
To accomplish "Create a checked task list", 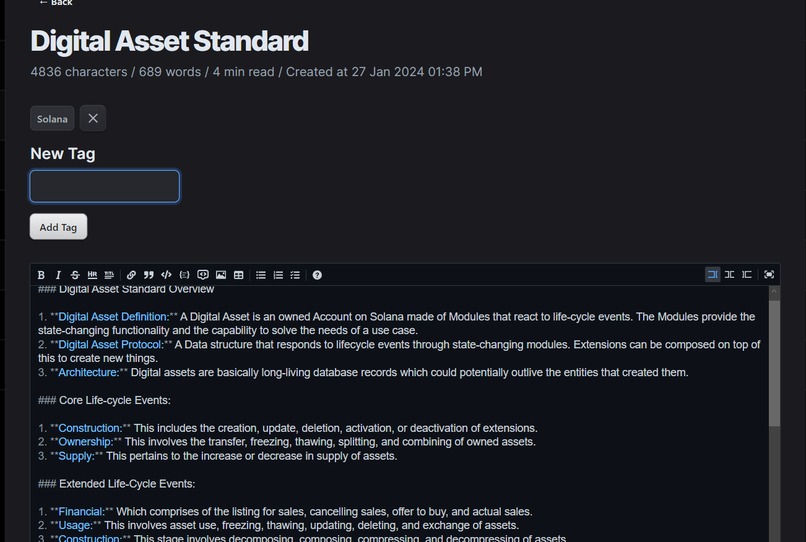I will coord(295,275).
